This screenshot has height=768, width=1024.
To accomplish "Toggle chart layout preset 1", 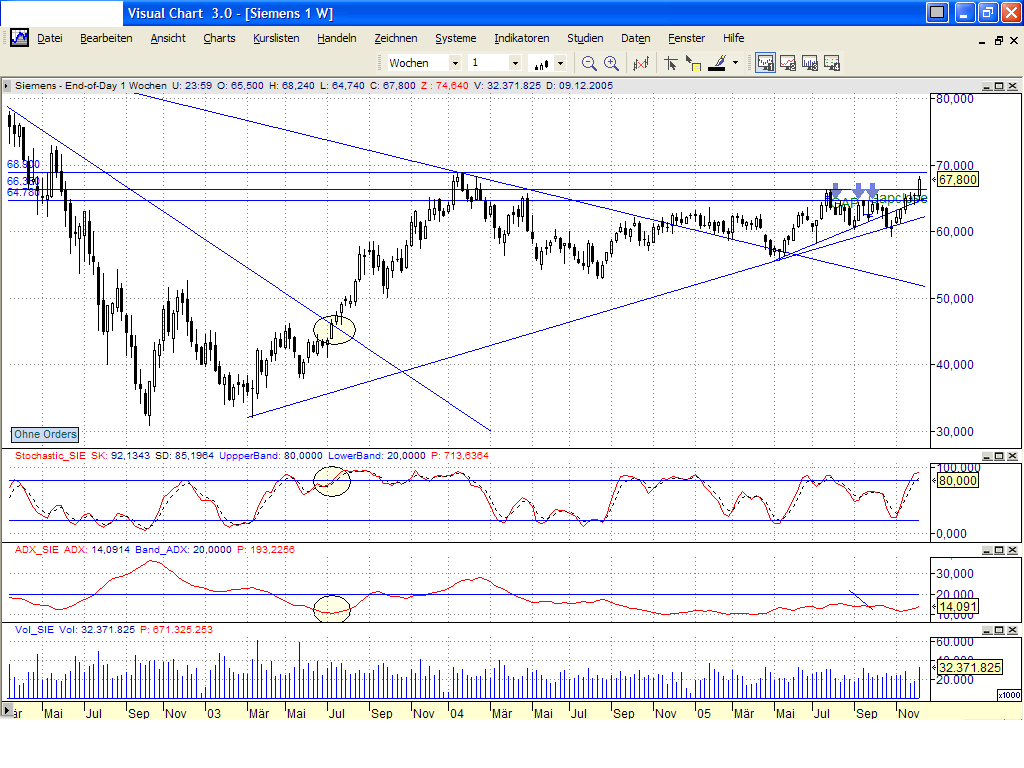I will 766,62.
